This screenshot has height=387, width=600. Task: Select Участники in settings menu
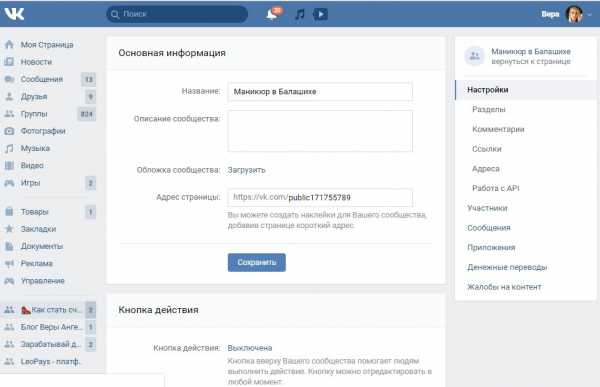487,208
